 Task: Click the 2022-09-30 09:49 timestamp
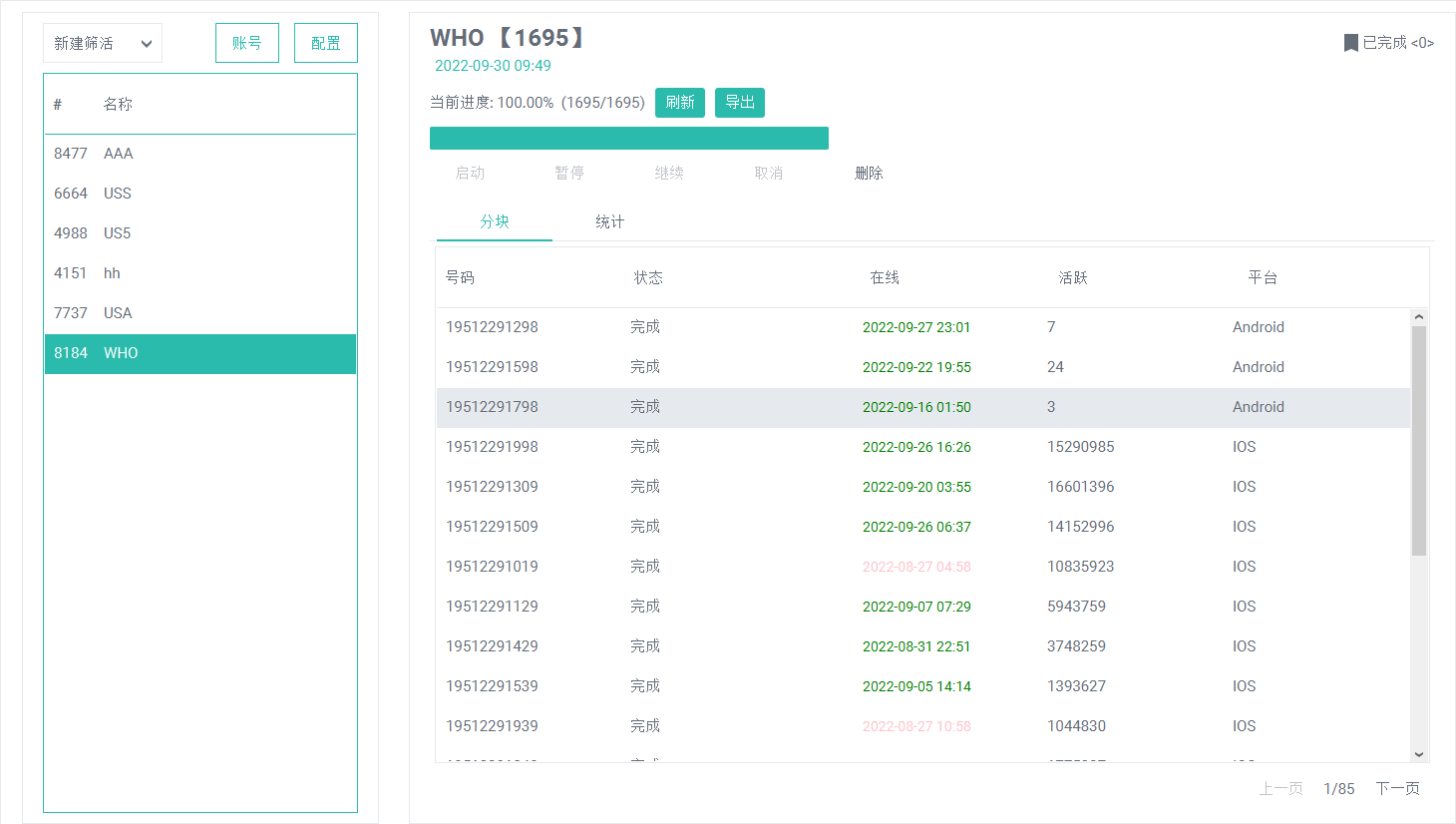coord(493,66)
